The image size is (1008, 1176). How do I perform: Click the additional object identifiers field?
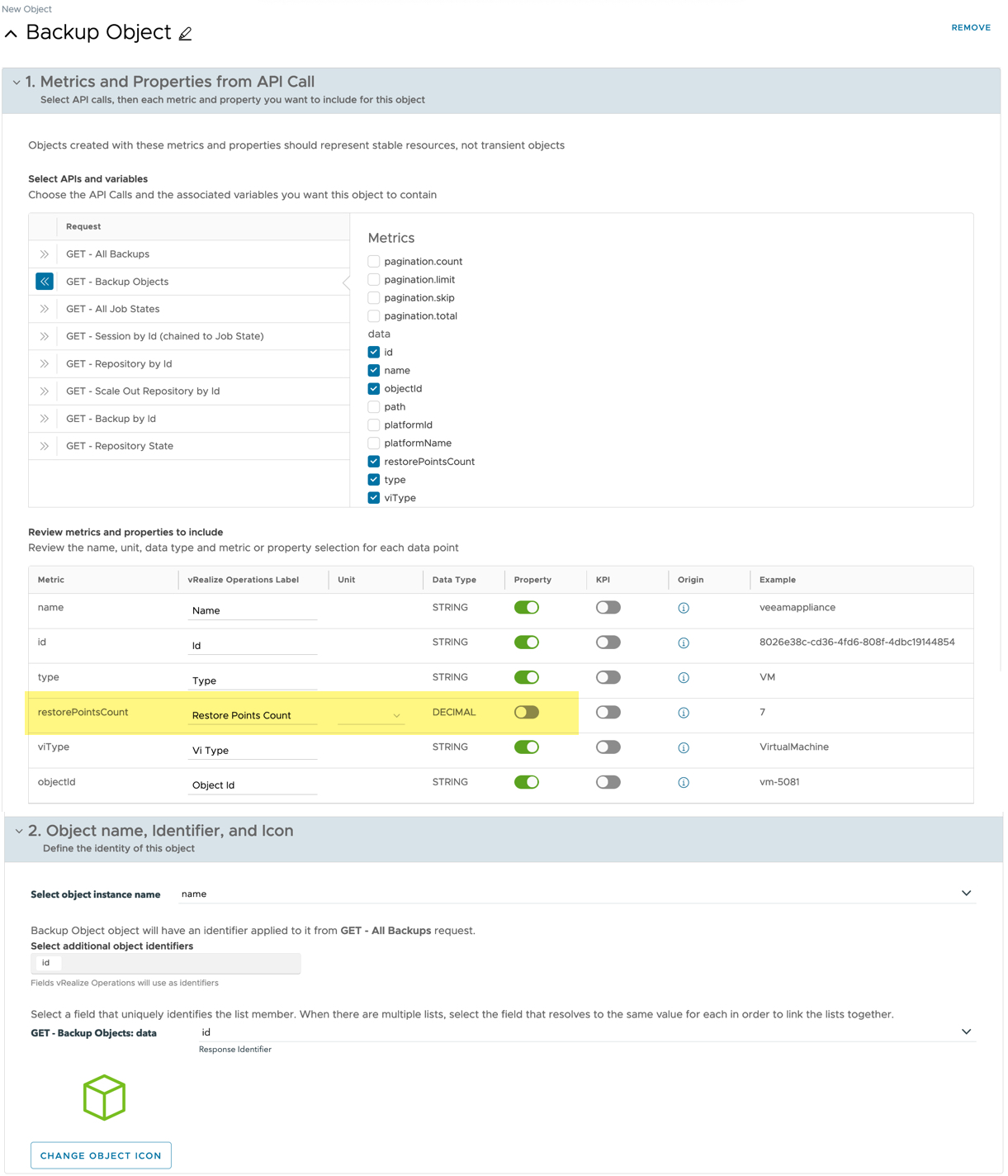click(x=166, y=963)
